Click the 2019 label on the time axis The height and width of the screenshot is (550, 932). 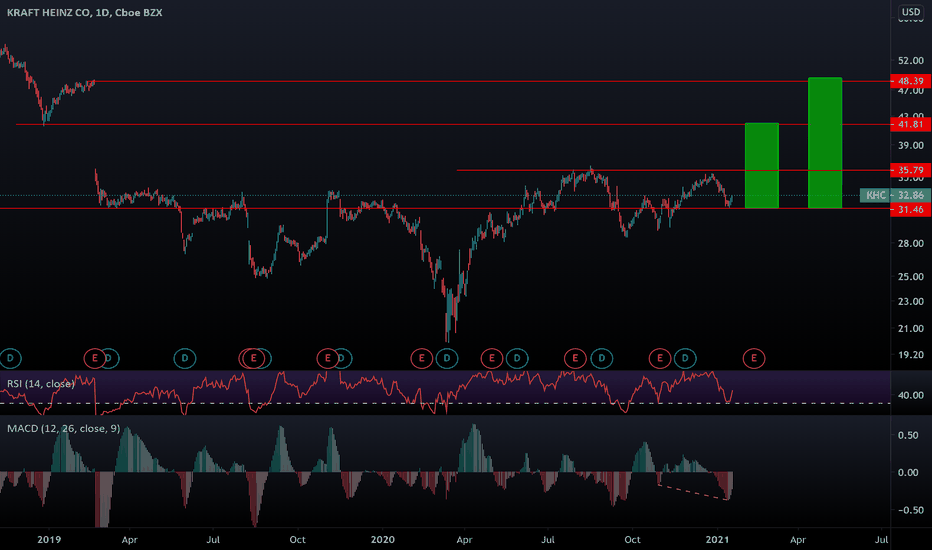click(x=49, y=539)
